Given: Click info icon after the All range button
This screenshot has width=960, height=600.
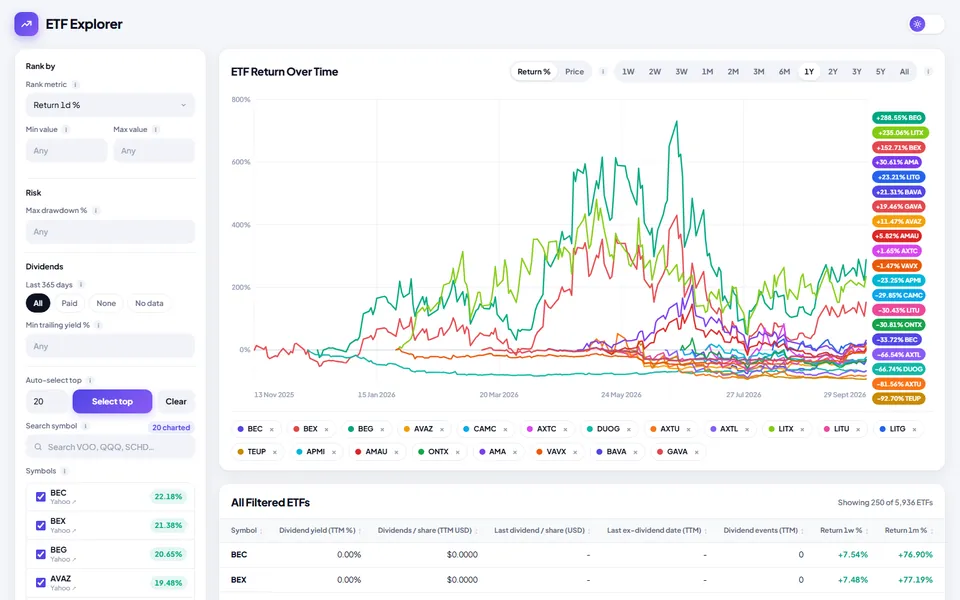Looking at the screenshot, I should (928, 72).
